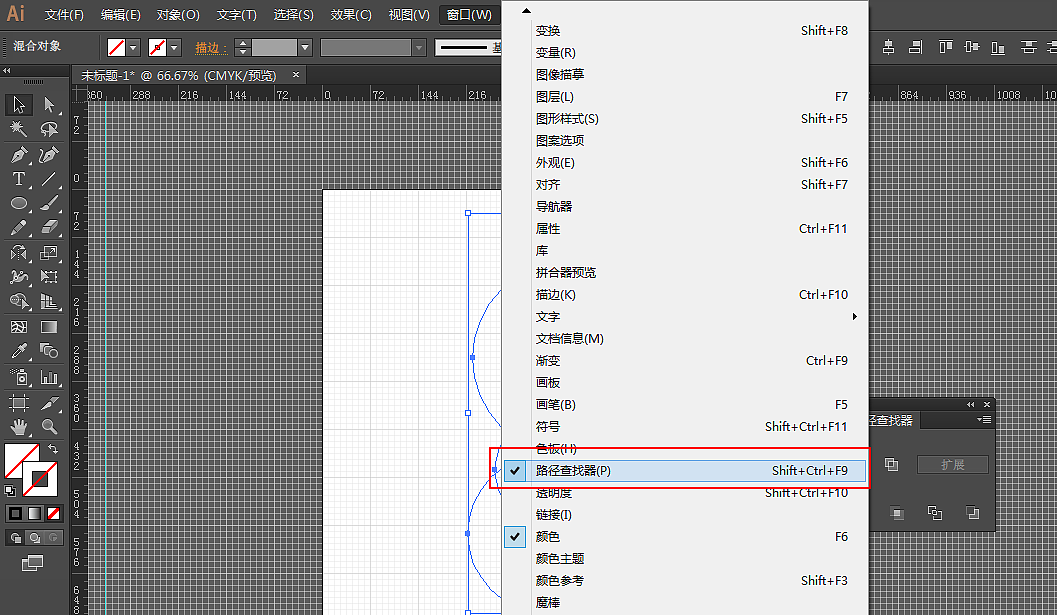The image size is (1057, 615).
Task: Open the 文件(F) menu
Action: [x=63, y=15]
